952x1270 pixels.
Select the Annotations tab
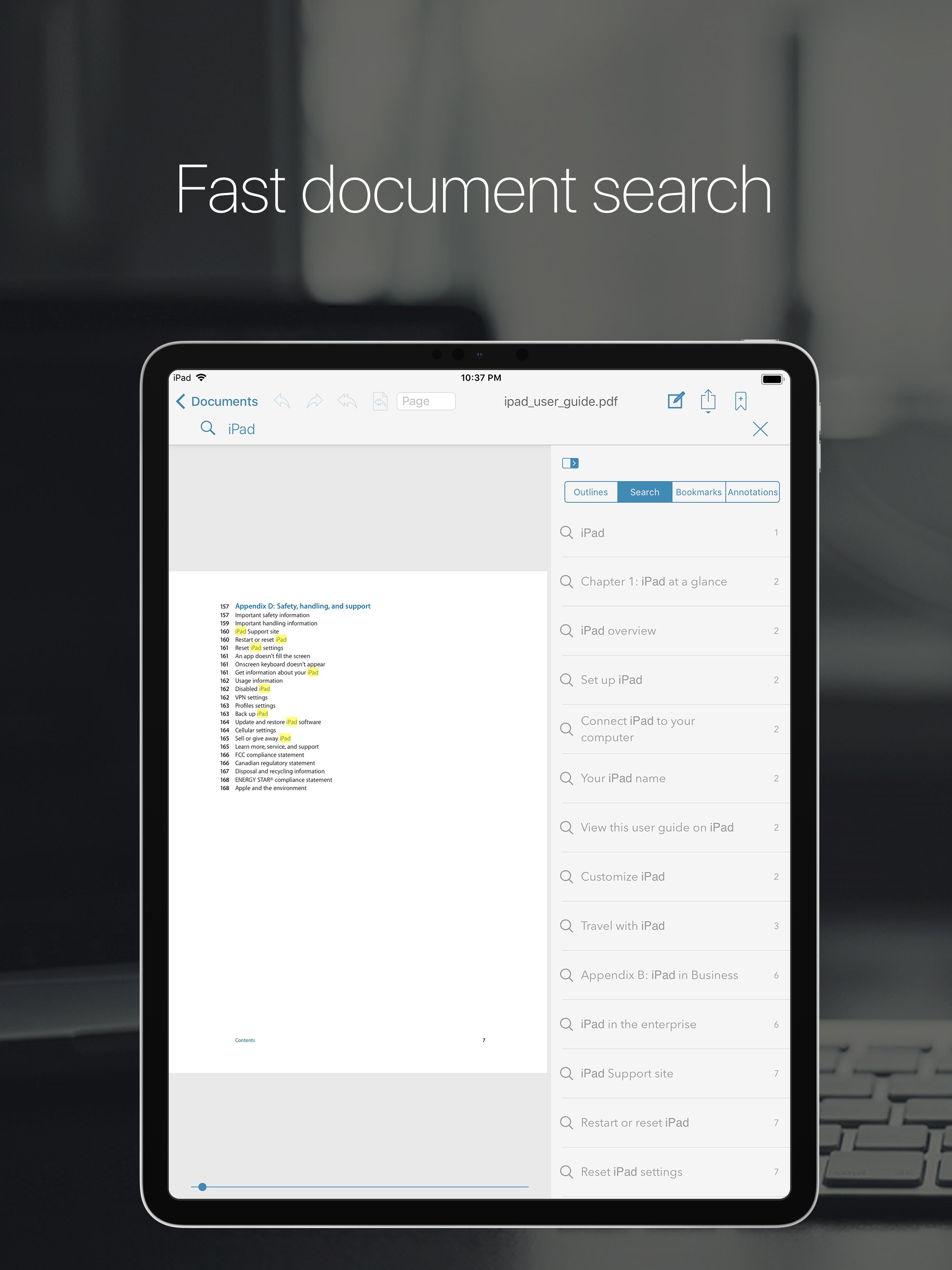(x=752, y=492)
